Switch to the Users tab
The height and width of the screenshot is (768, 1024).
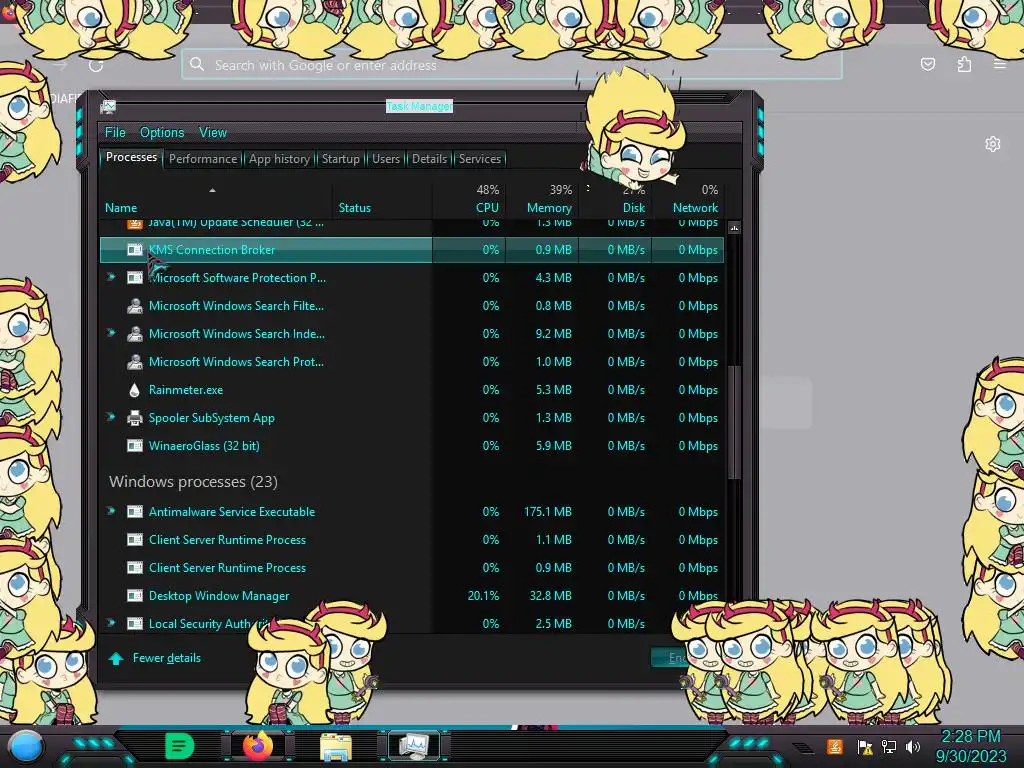tap(385, 159)
